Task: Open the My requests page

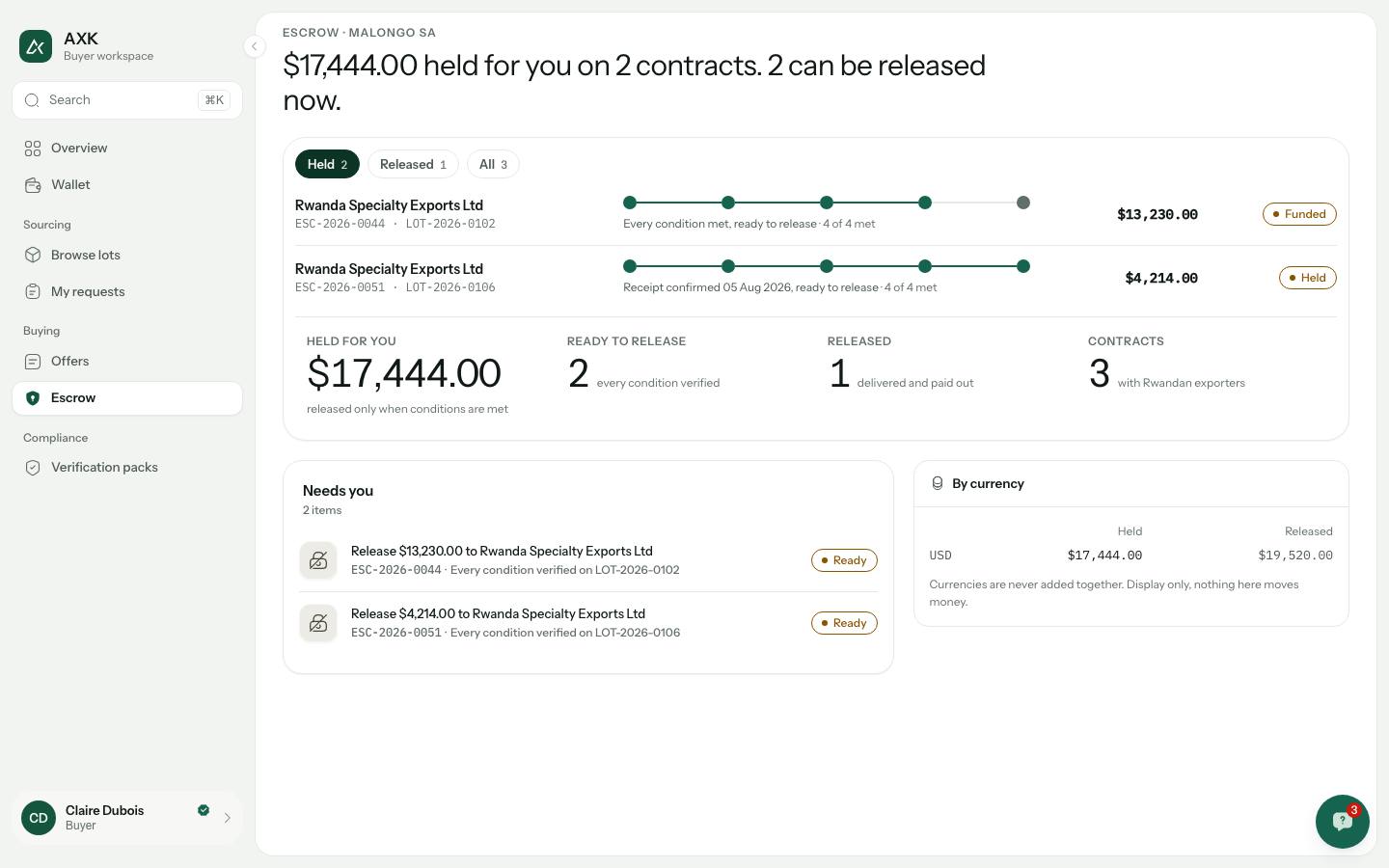Action: [x=127, y=292]
